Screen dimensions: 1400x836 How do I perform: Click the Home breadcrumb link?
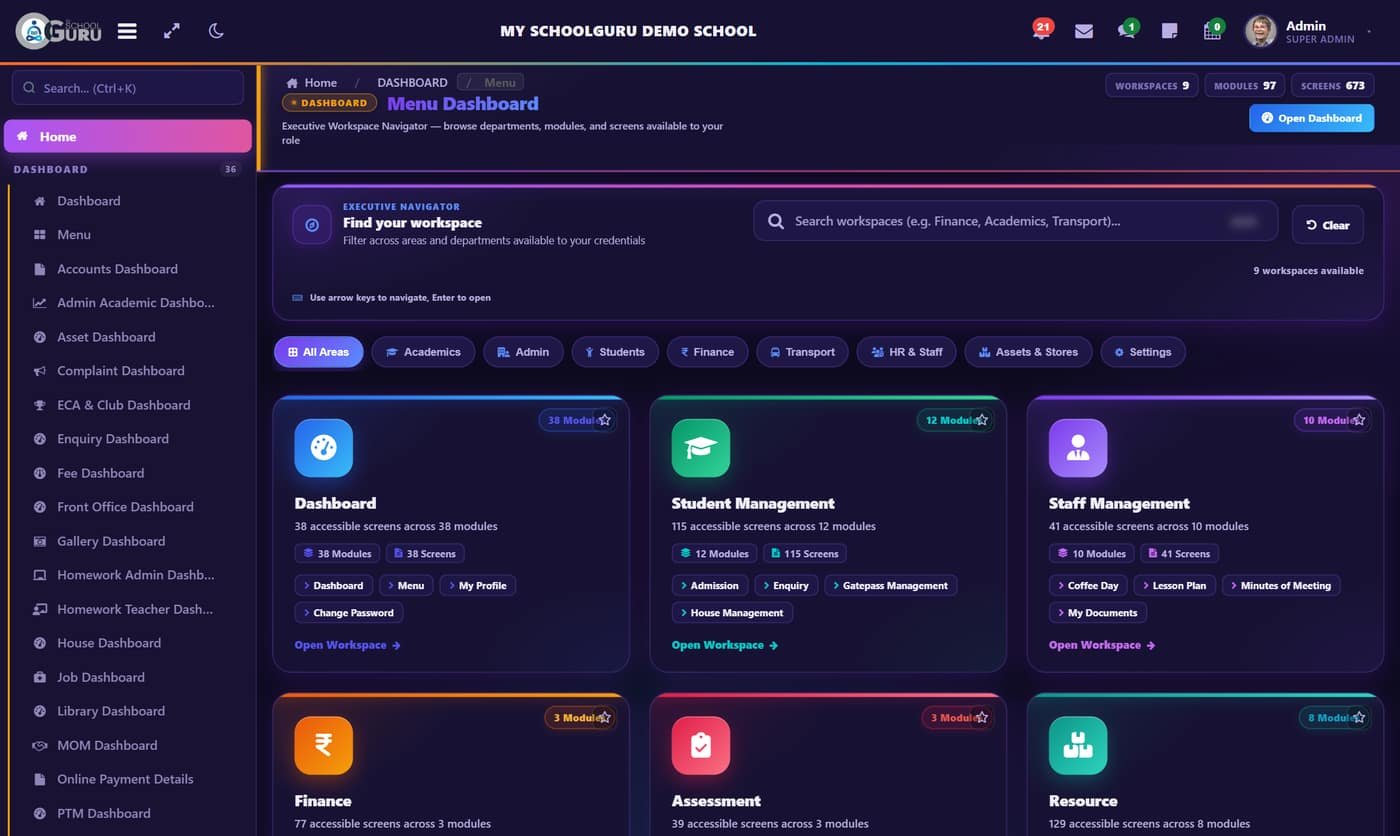312,83
